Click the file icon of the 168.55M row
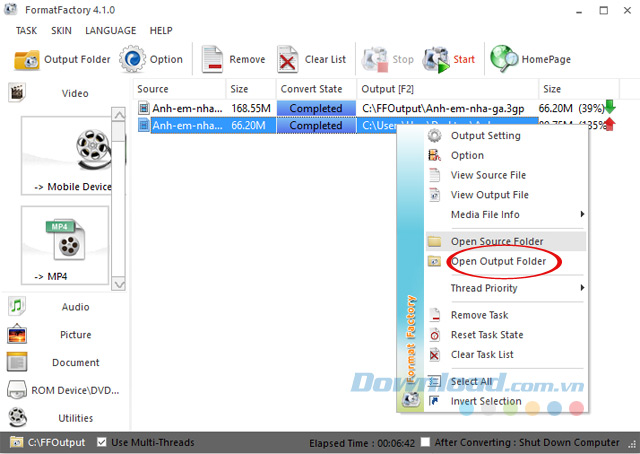Viewport: 640px width, 454px height. [x=144, y=108]
